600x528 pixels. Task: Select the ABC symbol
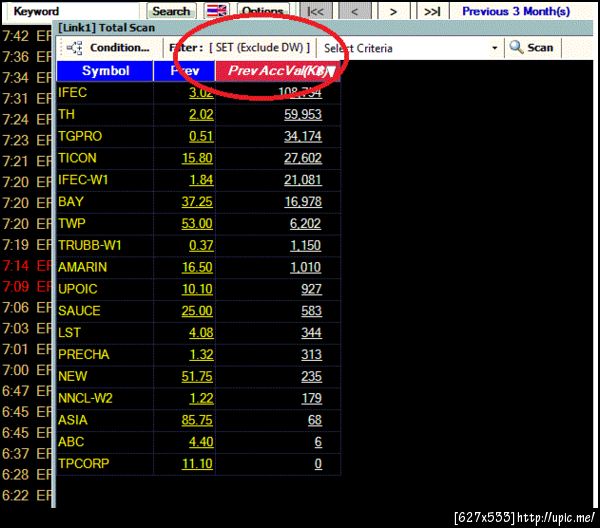click(x=71, y=441)
